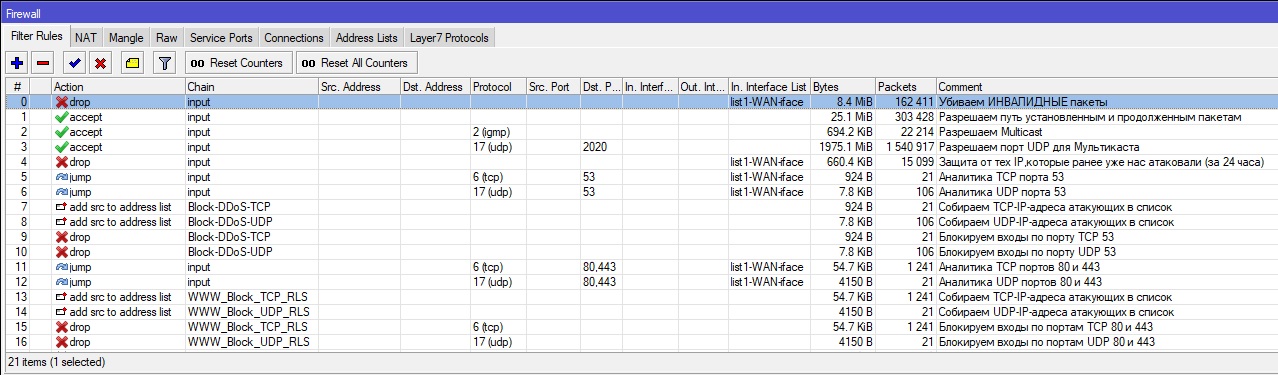Open the Raw tab

point(167,38)
